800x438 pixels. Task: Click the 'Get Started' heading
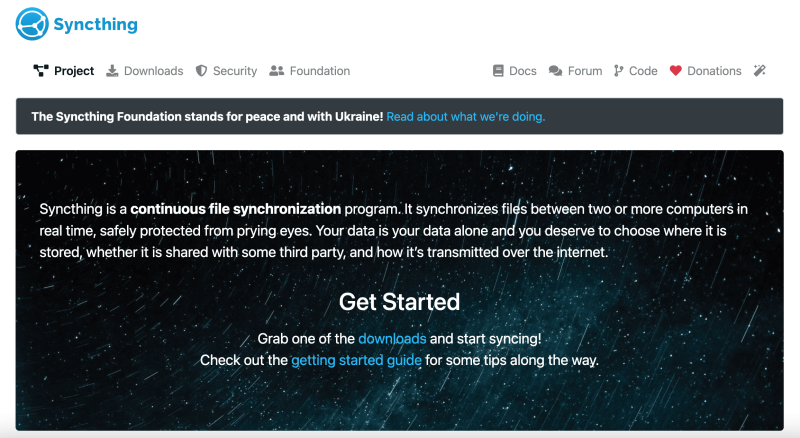click(399, 302)
